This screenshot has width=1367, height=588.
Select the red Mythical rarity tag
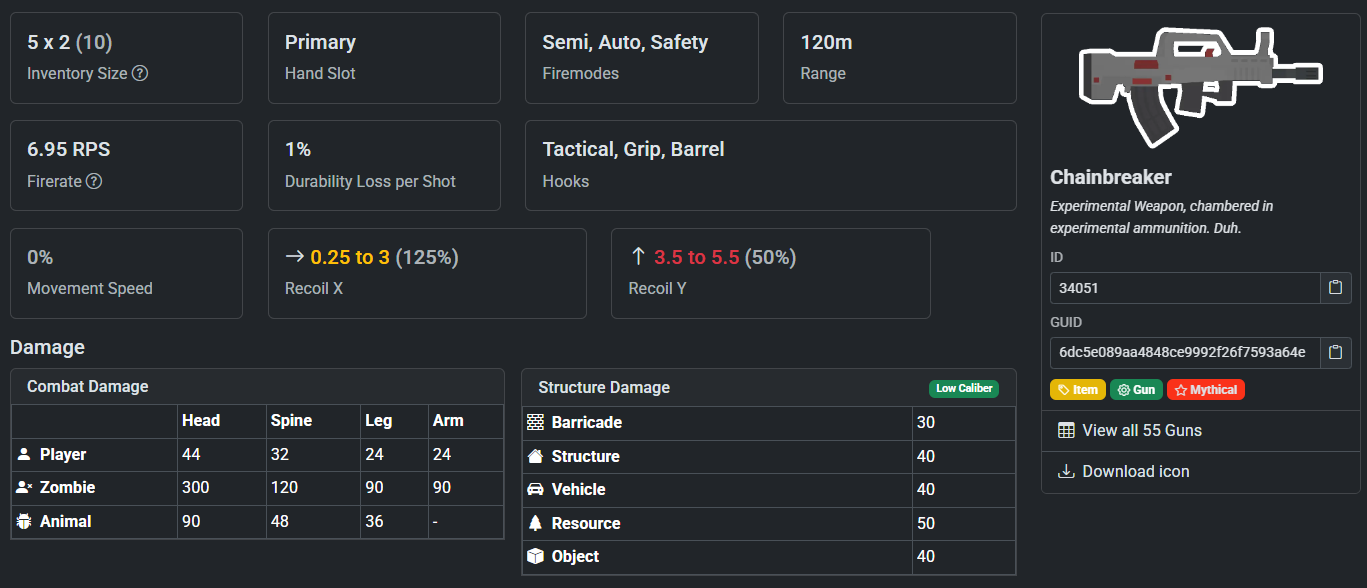(x=1206, y=390)
